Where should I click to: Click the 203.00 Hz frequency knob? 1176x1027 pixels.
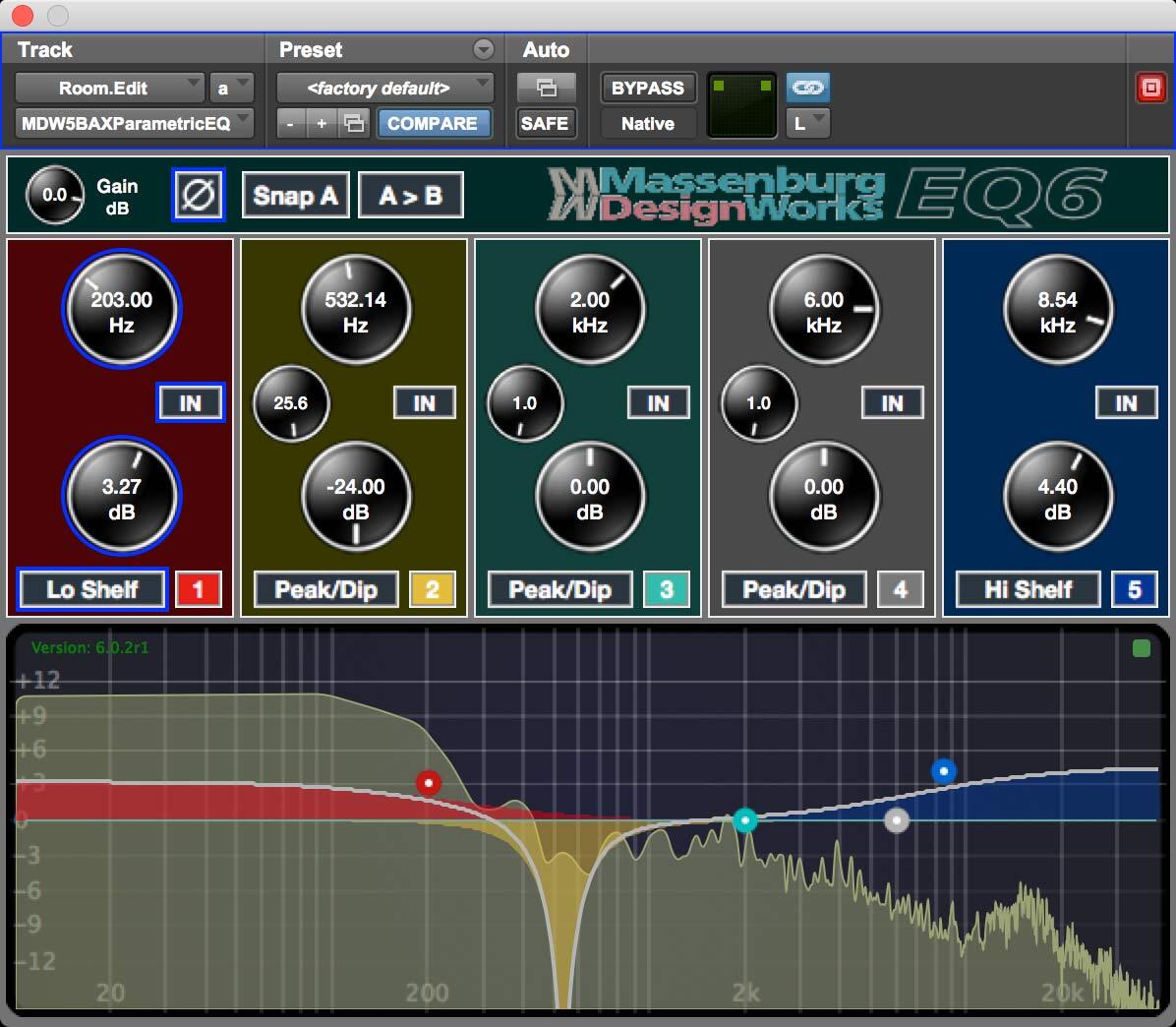click(122, 309)
